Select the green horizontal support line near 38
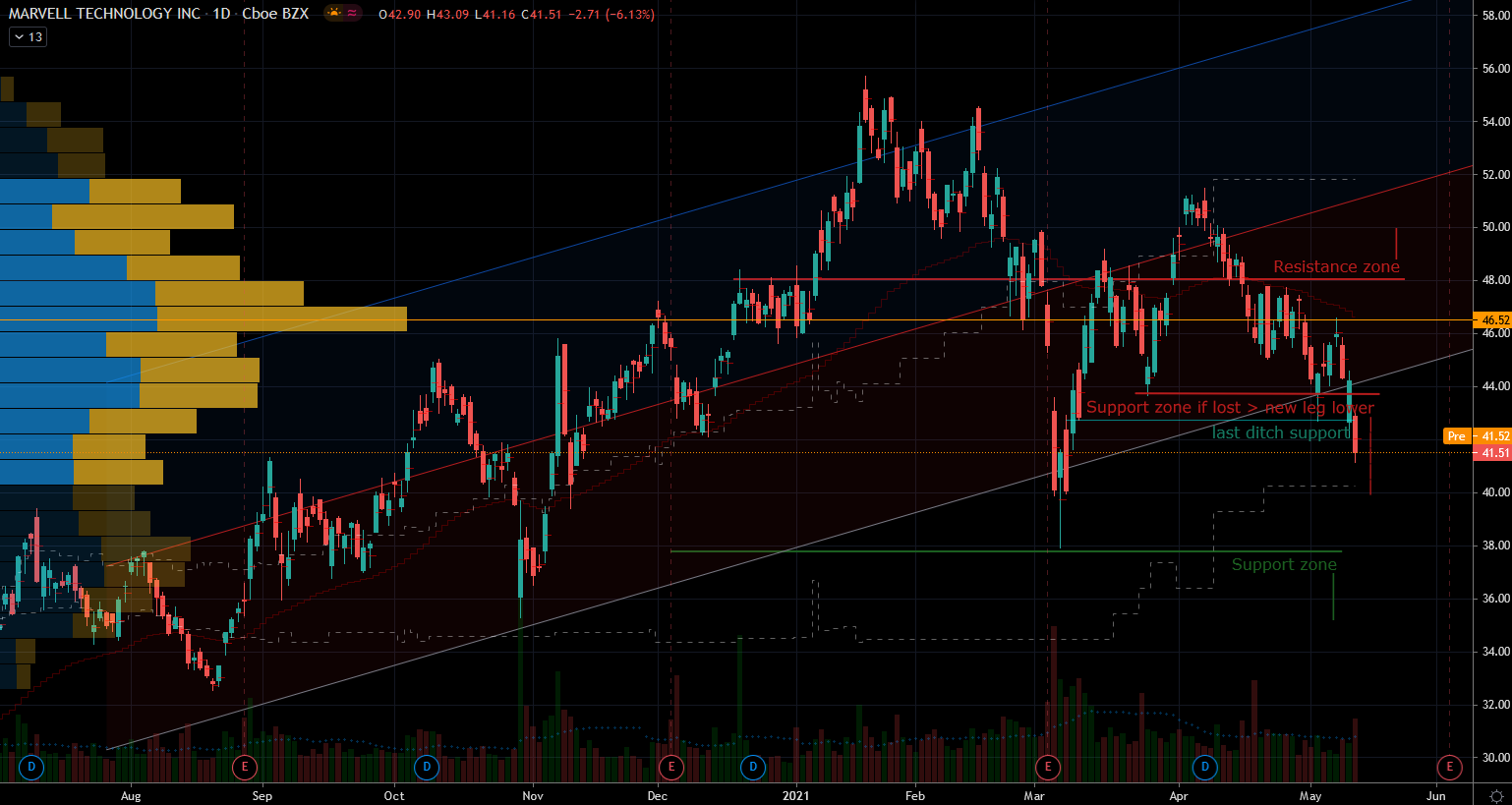The height and width of the screenshot is (805, 1512). pyautogui.click(x=1006, y=551)
